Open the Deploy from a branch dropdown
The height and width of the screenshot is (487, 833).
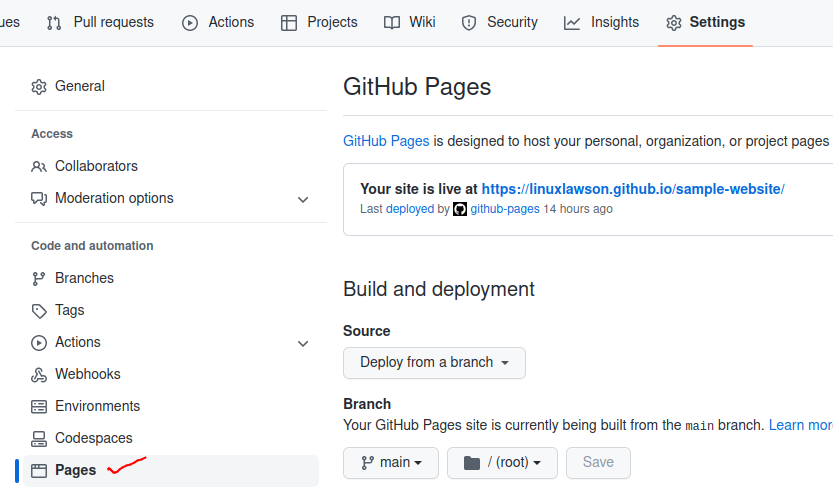tap(435, 363)
